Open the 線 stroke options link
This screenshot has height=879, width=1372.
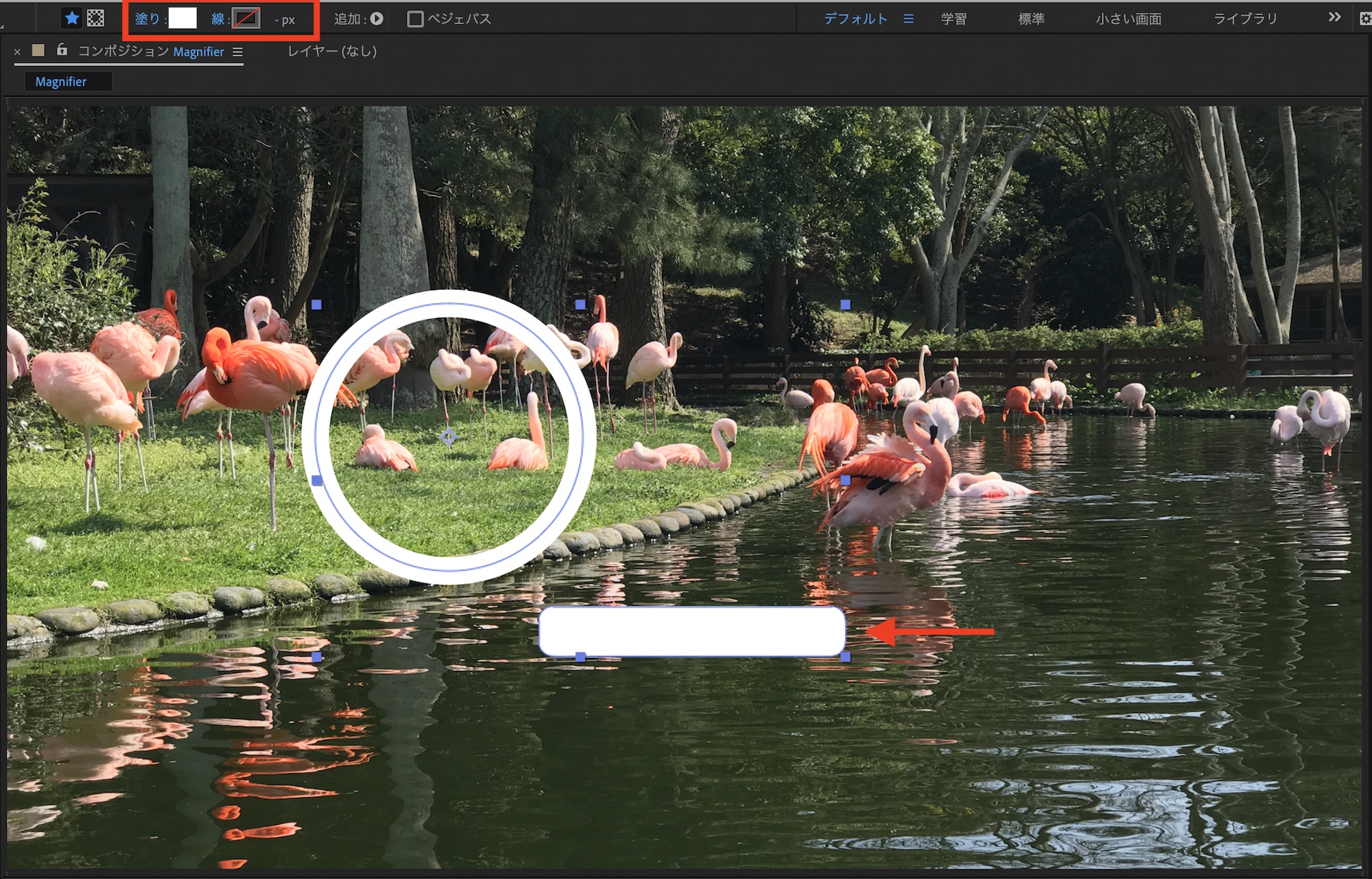(x=217, y=19)
